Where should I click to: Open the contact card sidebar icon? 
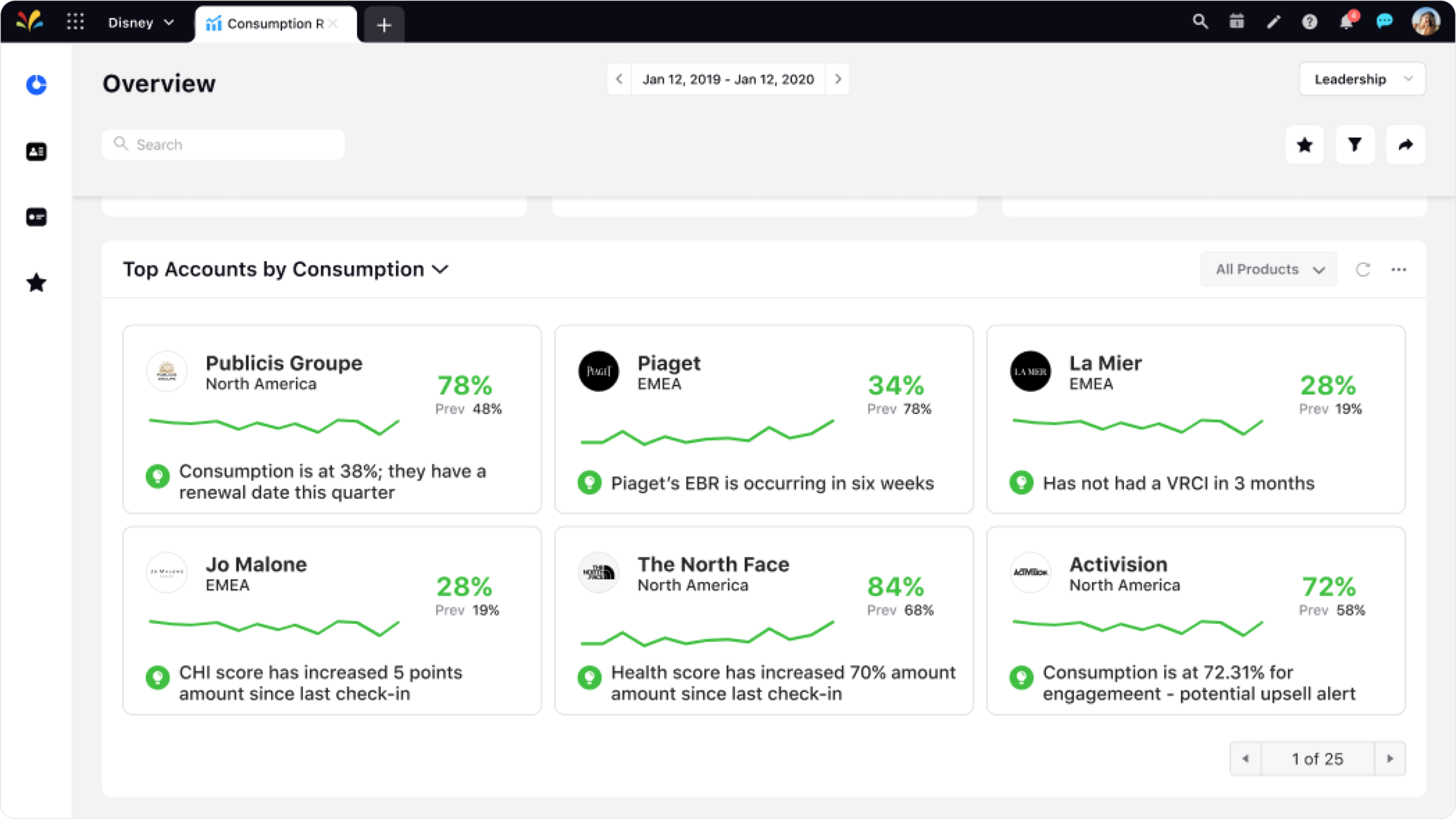tap(36, 151)
